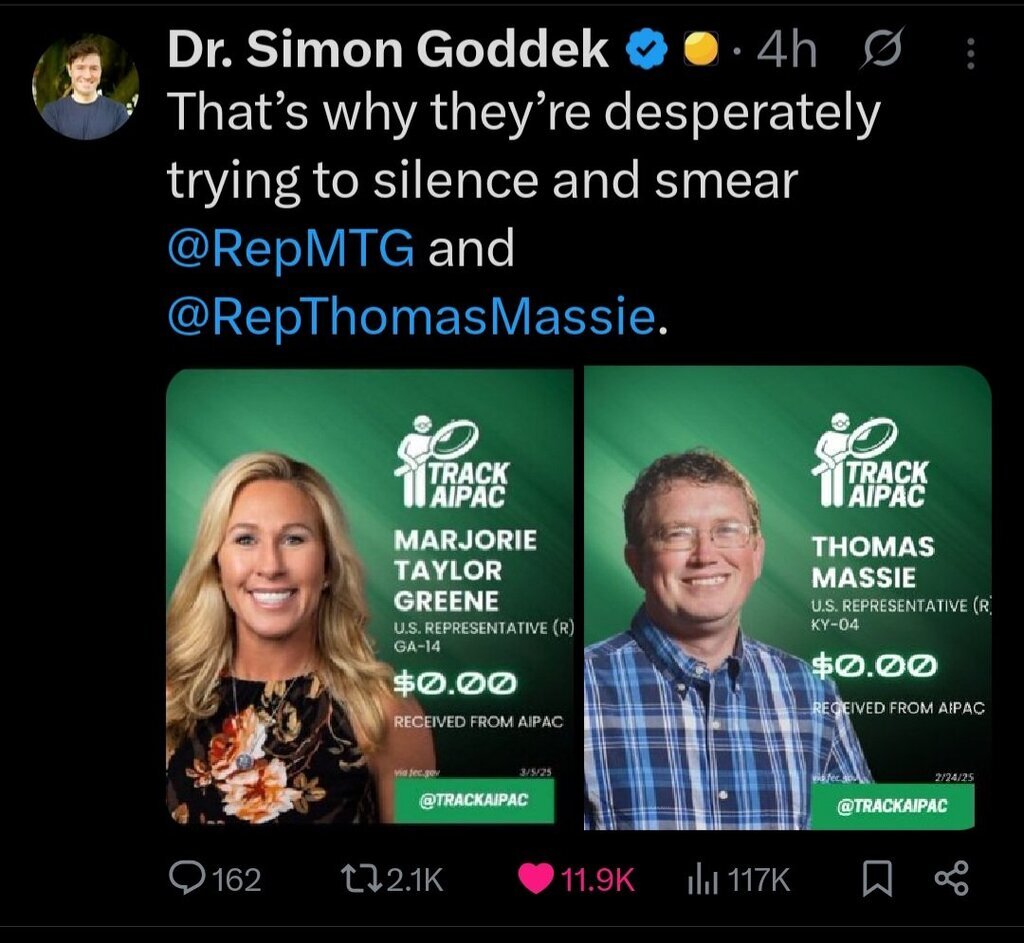Click the blue verified checkmark badge
The height and width of the screenshot is (943, 1024).
[647, 50]
